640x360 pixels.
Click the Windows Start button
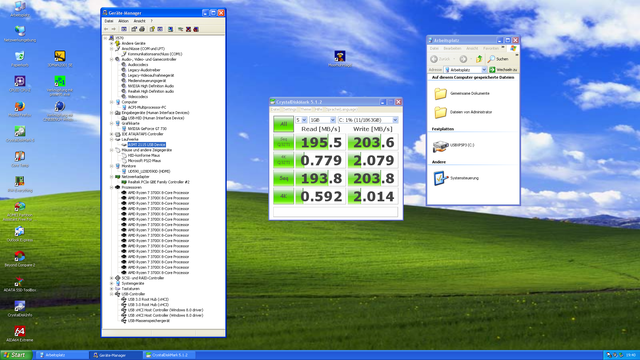coord(16,355)
